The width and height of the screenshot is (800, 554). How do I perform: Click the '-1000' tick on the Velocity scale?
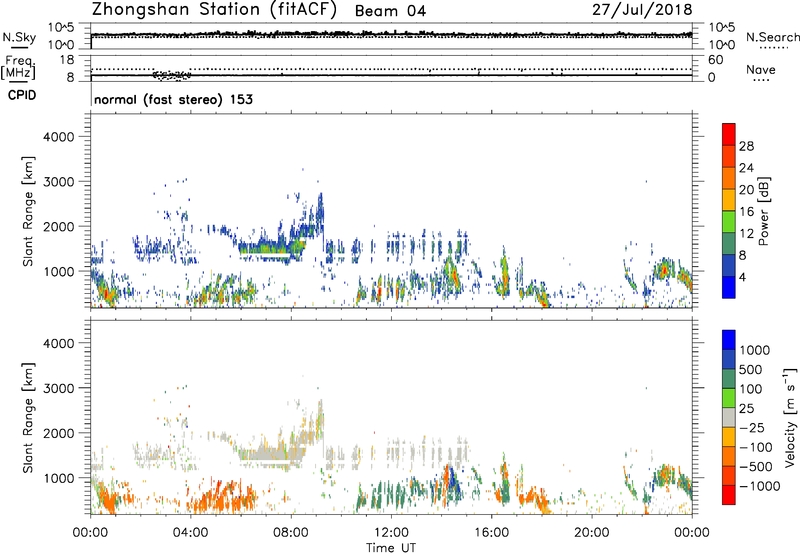(759, 486)
